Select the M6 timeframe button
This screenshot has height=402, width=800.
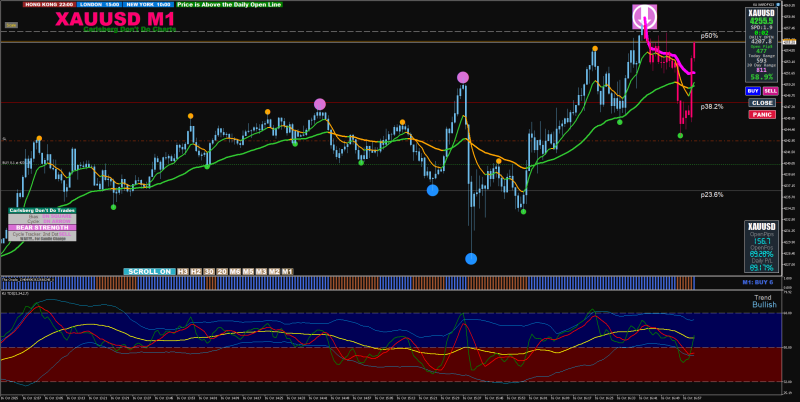[235, 271]
